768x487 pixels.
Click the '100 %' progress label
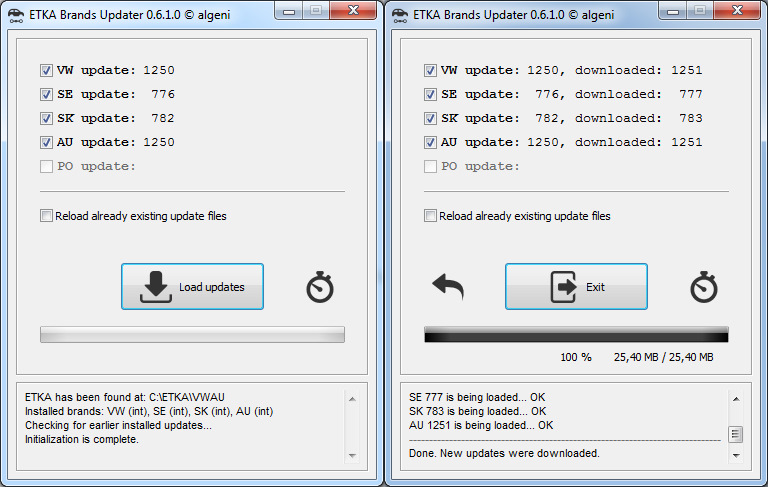coord(576,358)
